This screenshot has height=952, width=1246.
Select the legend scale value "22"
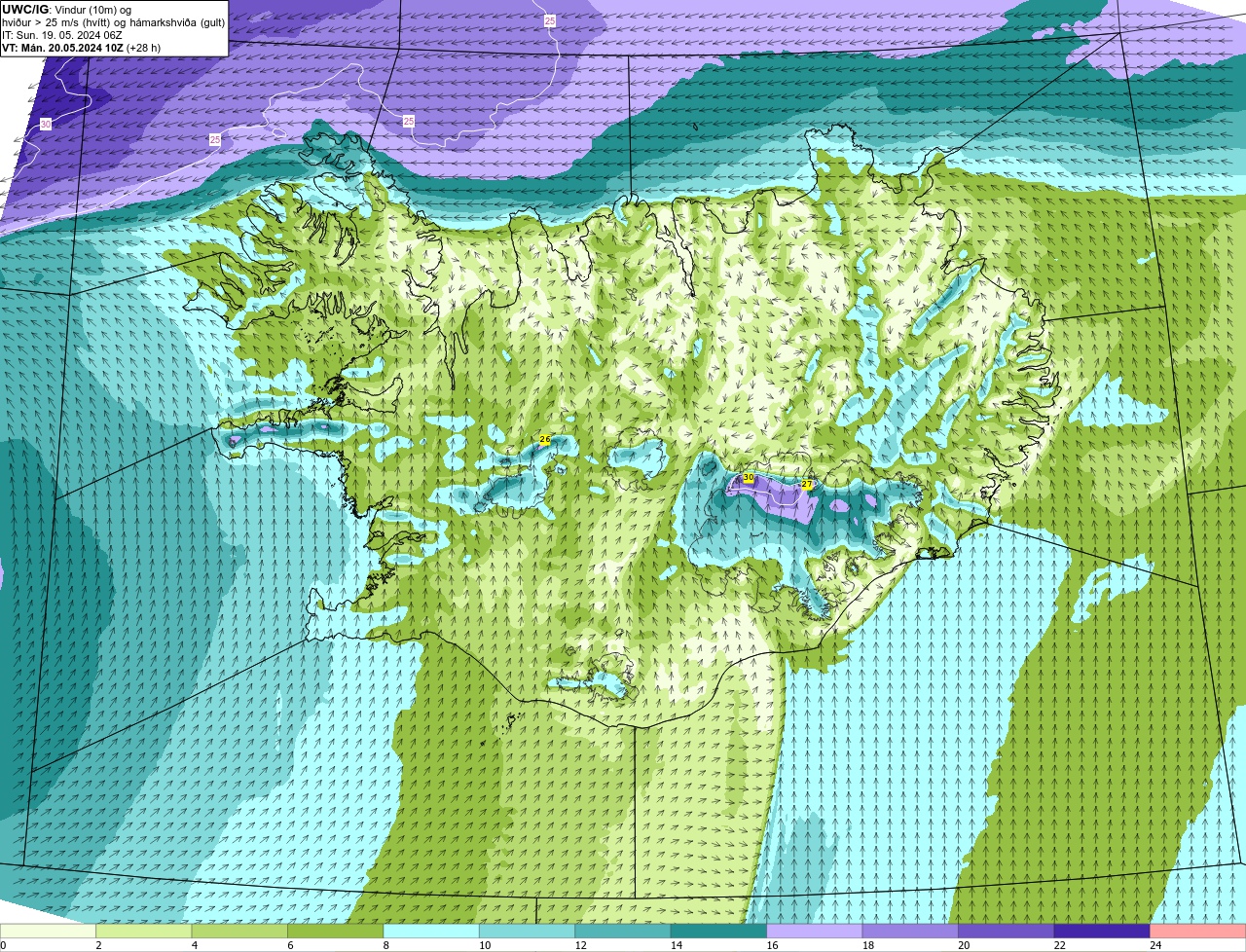(x=1059, y=945)
